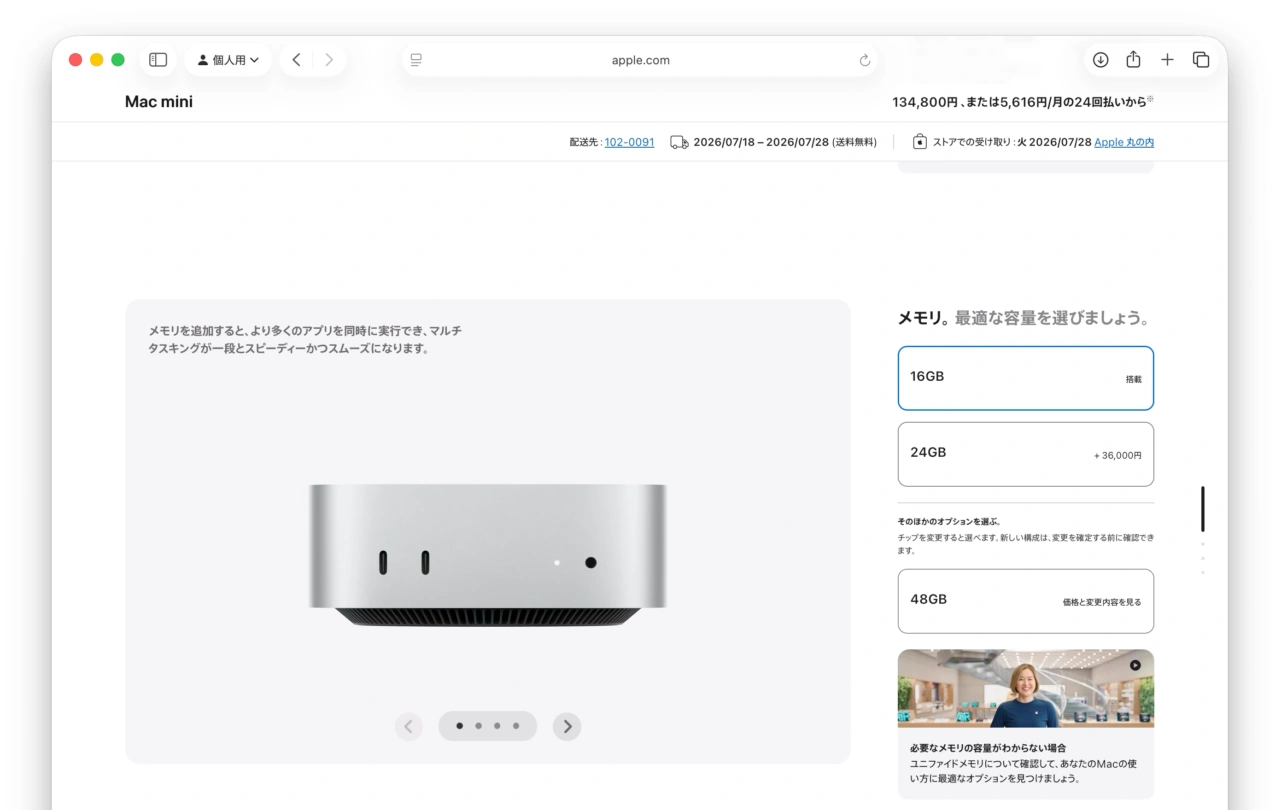Go forward with the forward arrow

(329, 60)
